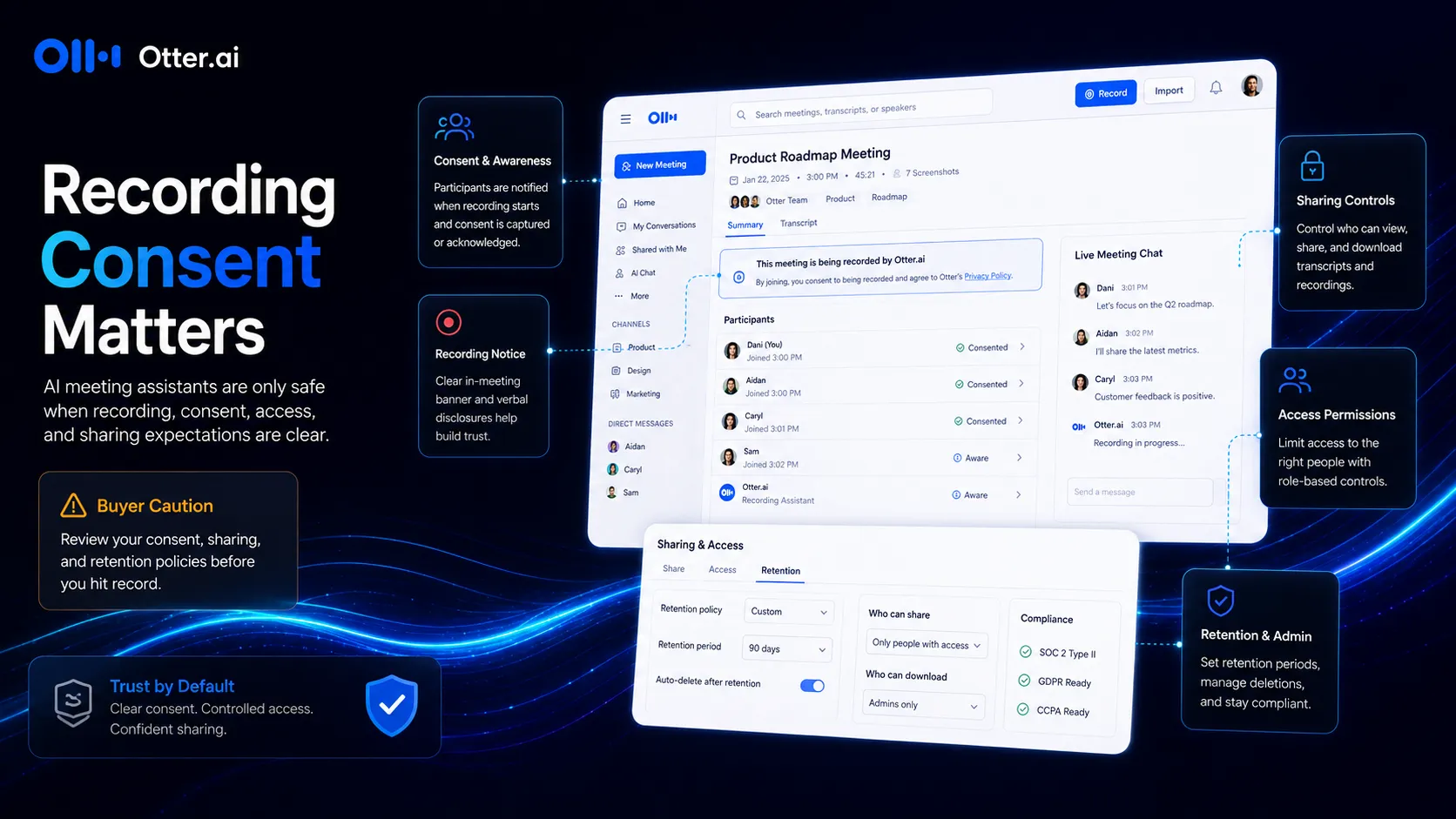Click the Home sidebar icon

click(x=622, y=204)
